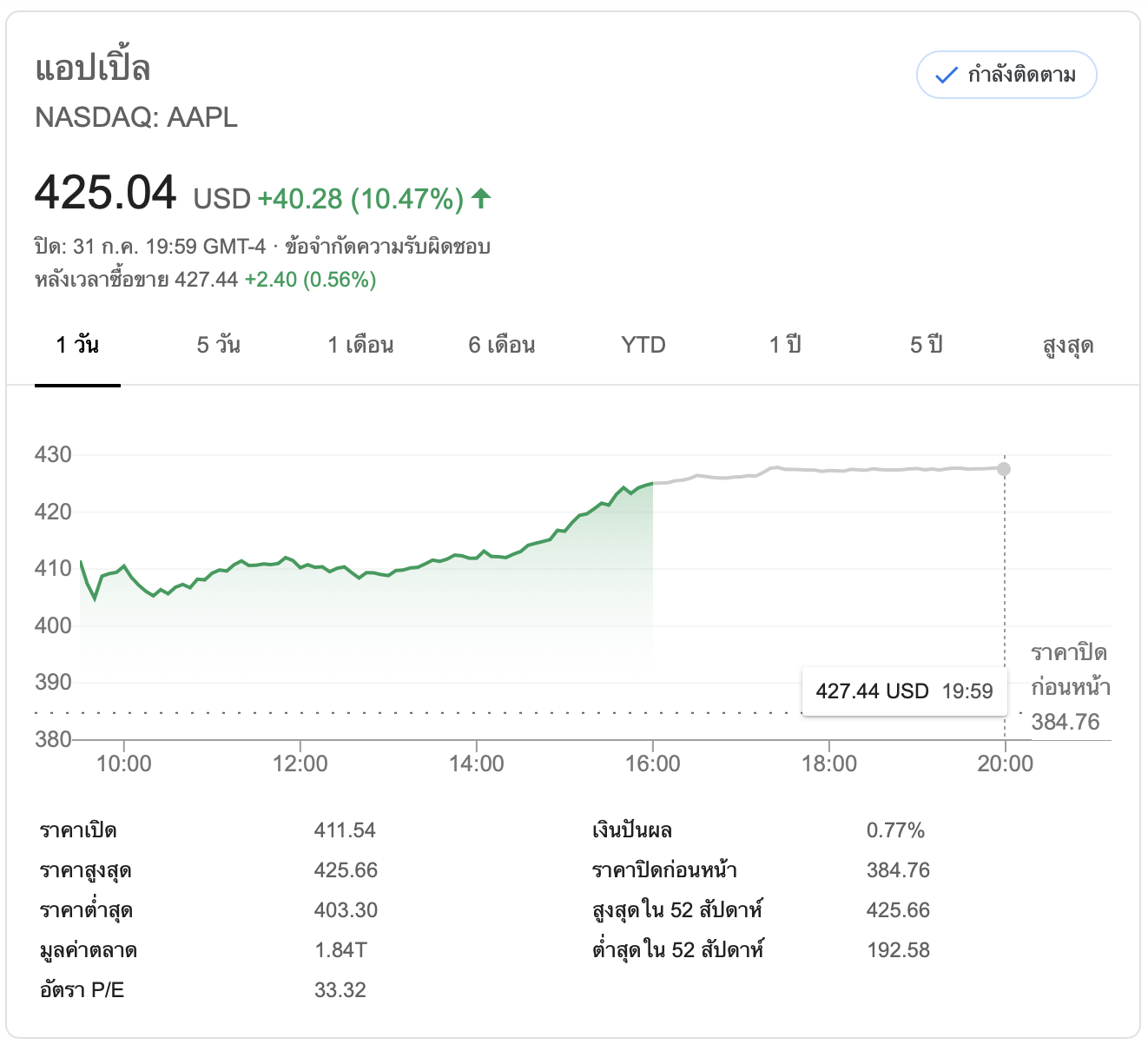The height and width of the screenshot is (1051, 1148).
Task: Click the 427.44 USD 19:59 tooltip
Action: point(904,691)
